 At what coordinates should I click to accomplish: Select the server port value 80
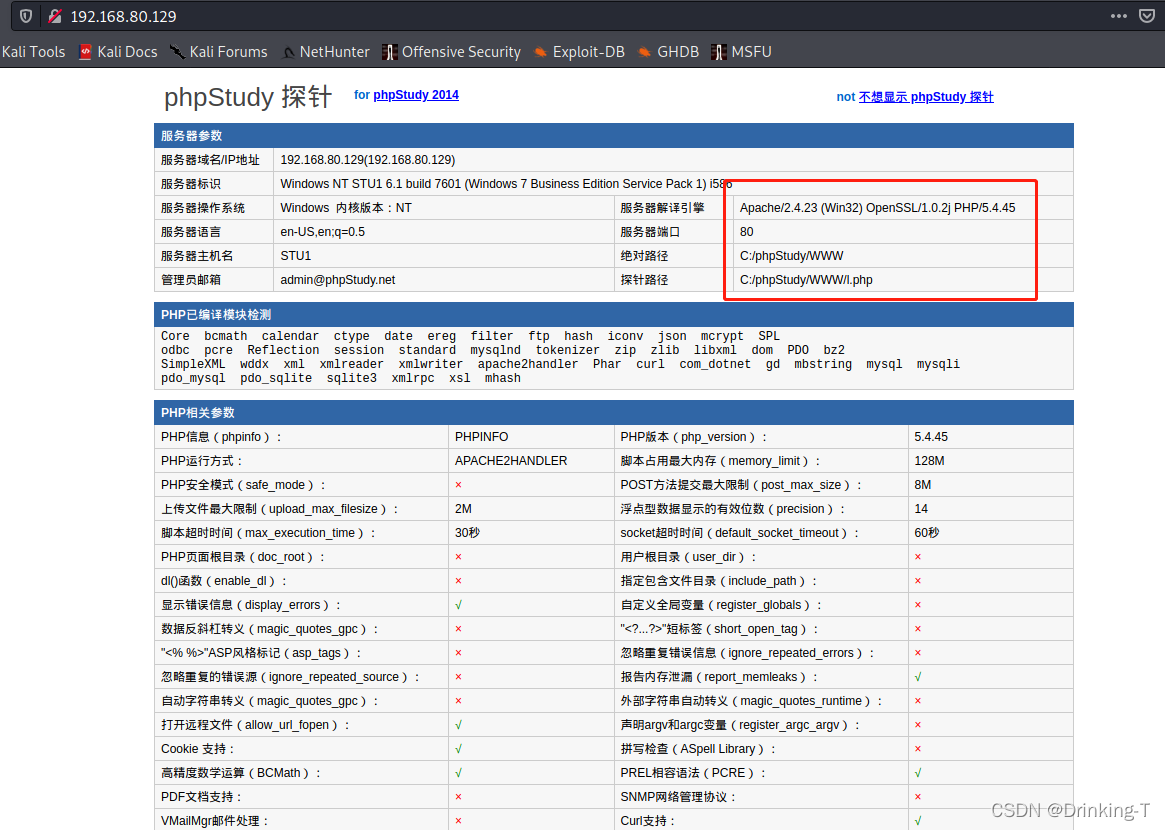coord(747,232)
